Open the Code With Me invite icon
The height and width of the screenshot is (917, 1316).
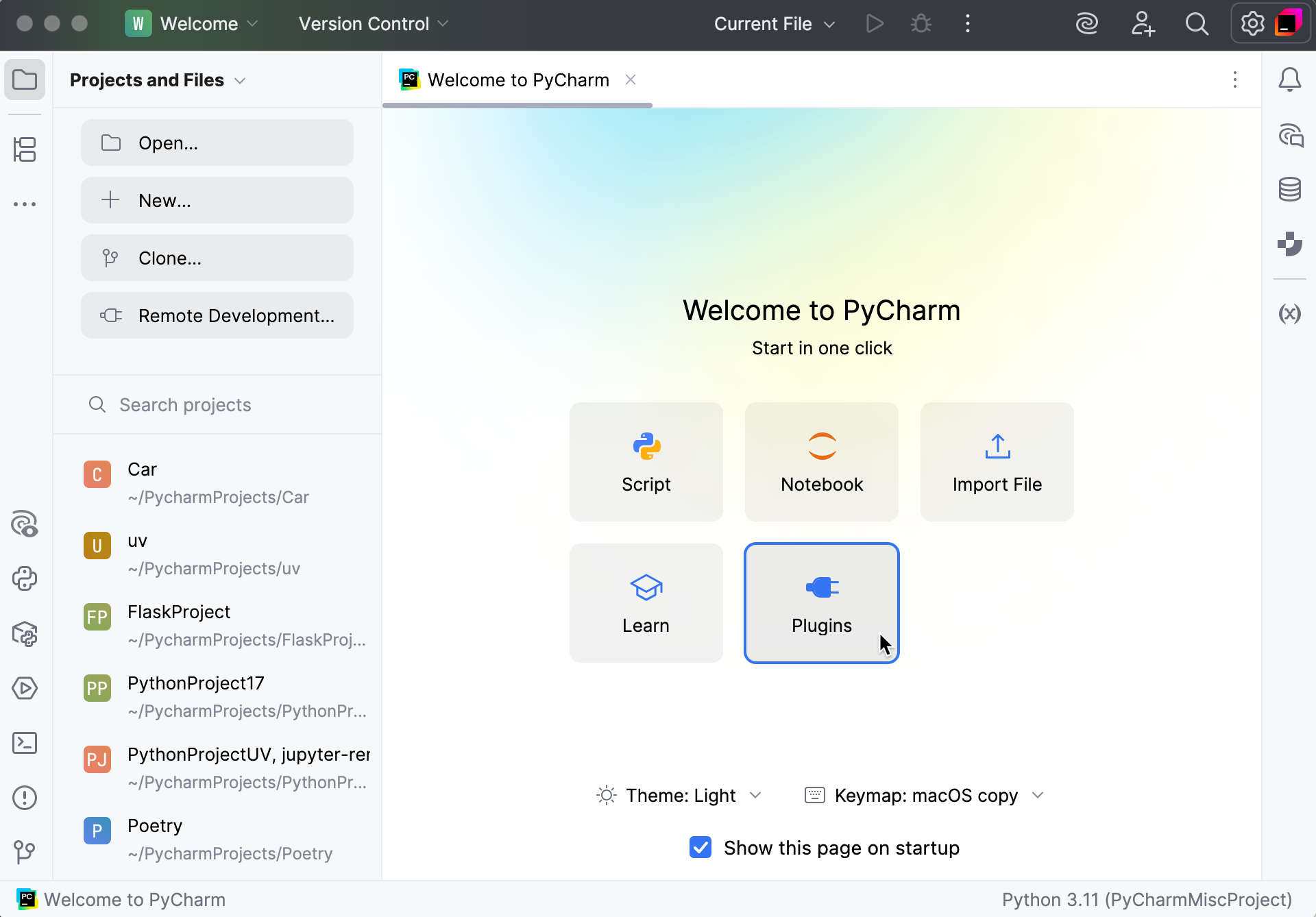click(1143, 23)
